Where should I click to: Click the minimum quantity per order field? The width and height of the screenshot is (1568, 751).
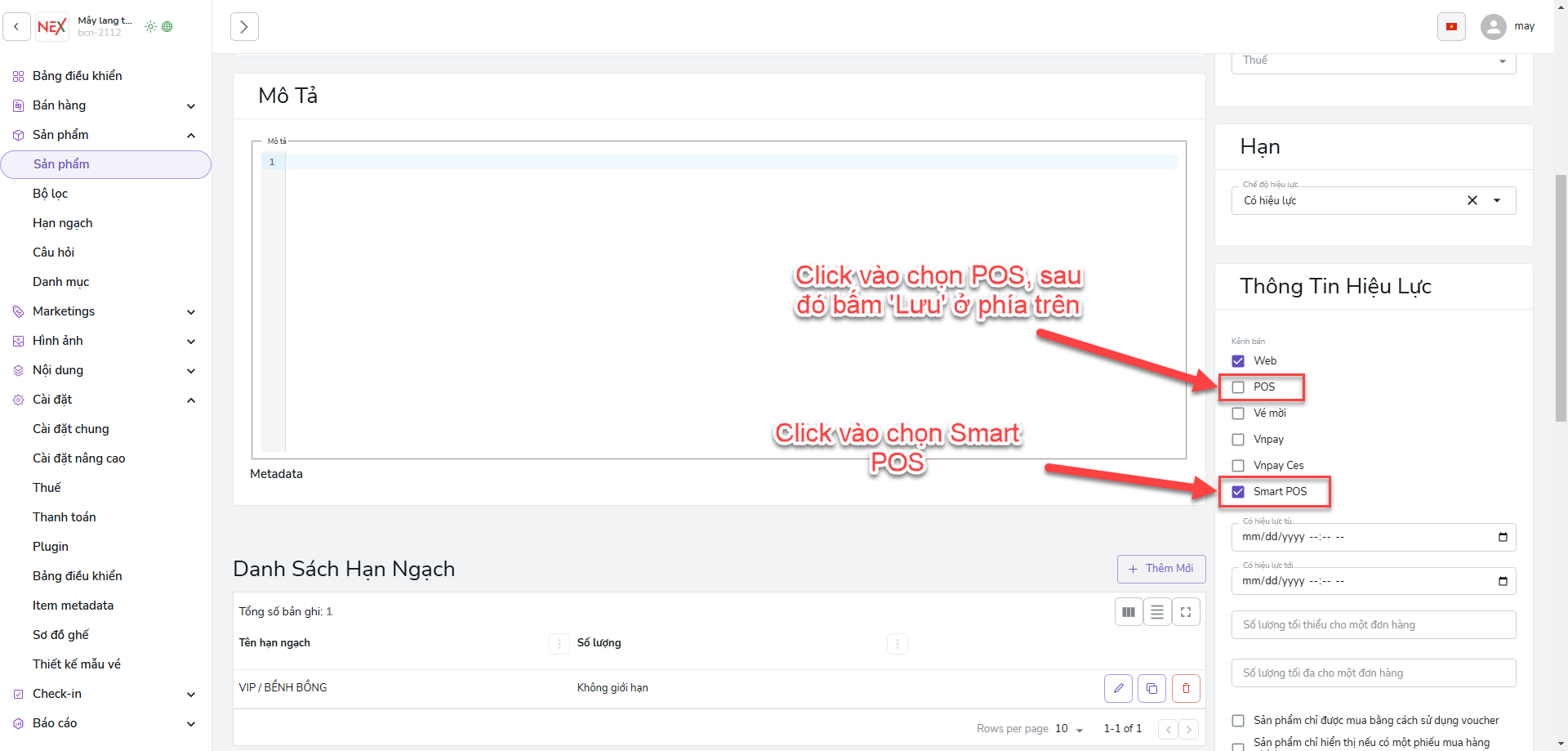coord(1373,625)
